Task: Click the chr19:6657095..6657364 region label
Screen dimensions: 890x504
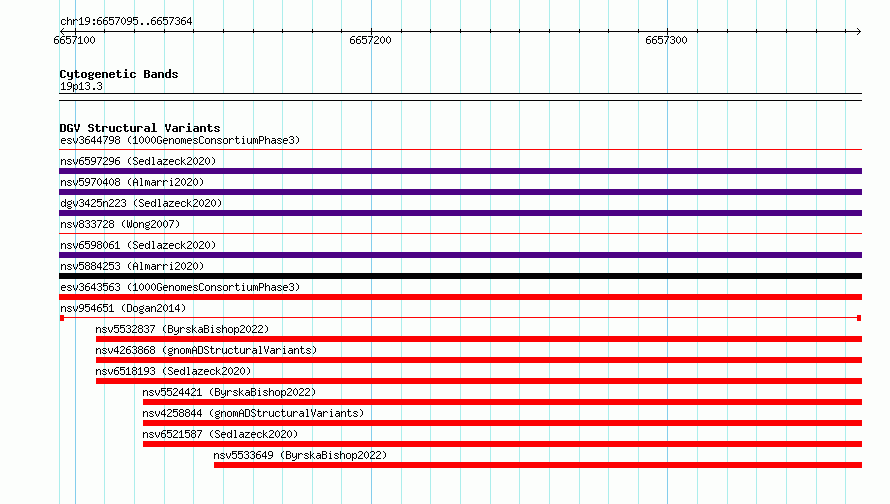Action: coord(126,21)
